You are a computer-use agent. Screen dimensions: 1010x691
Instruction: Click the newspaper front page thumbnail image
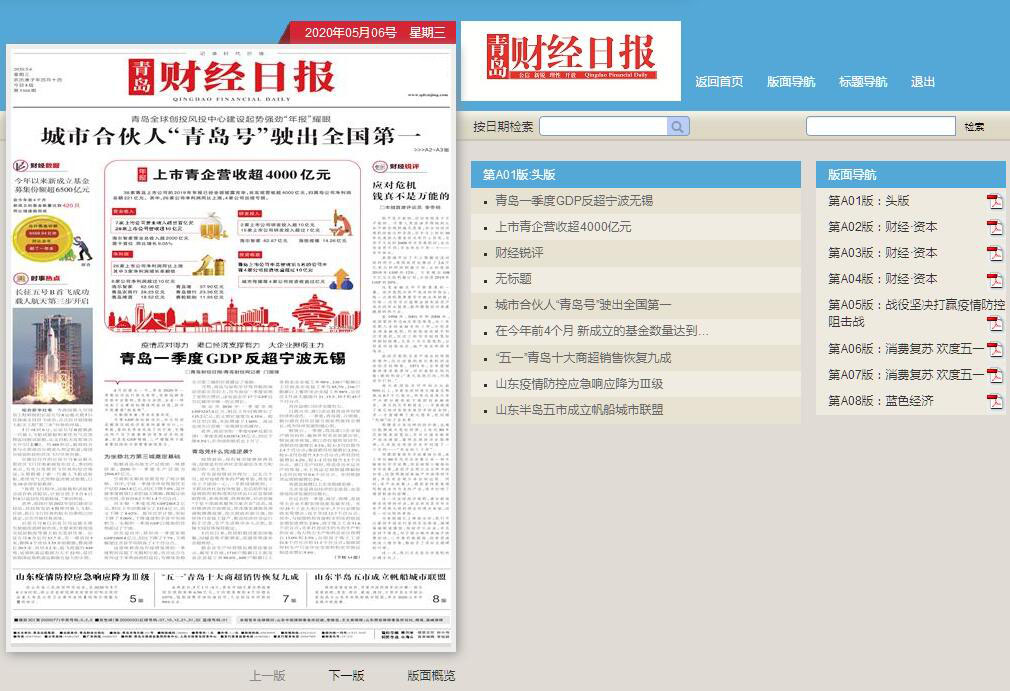pyautogui.click(x=231, y=347)
